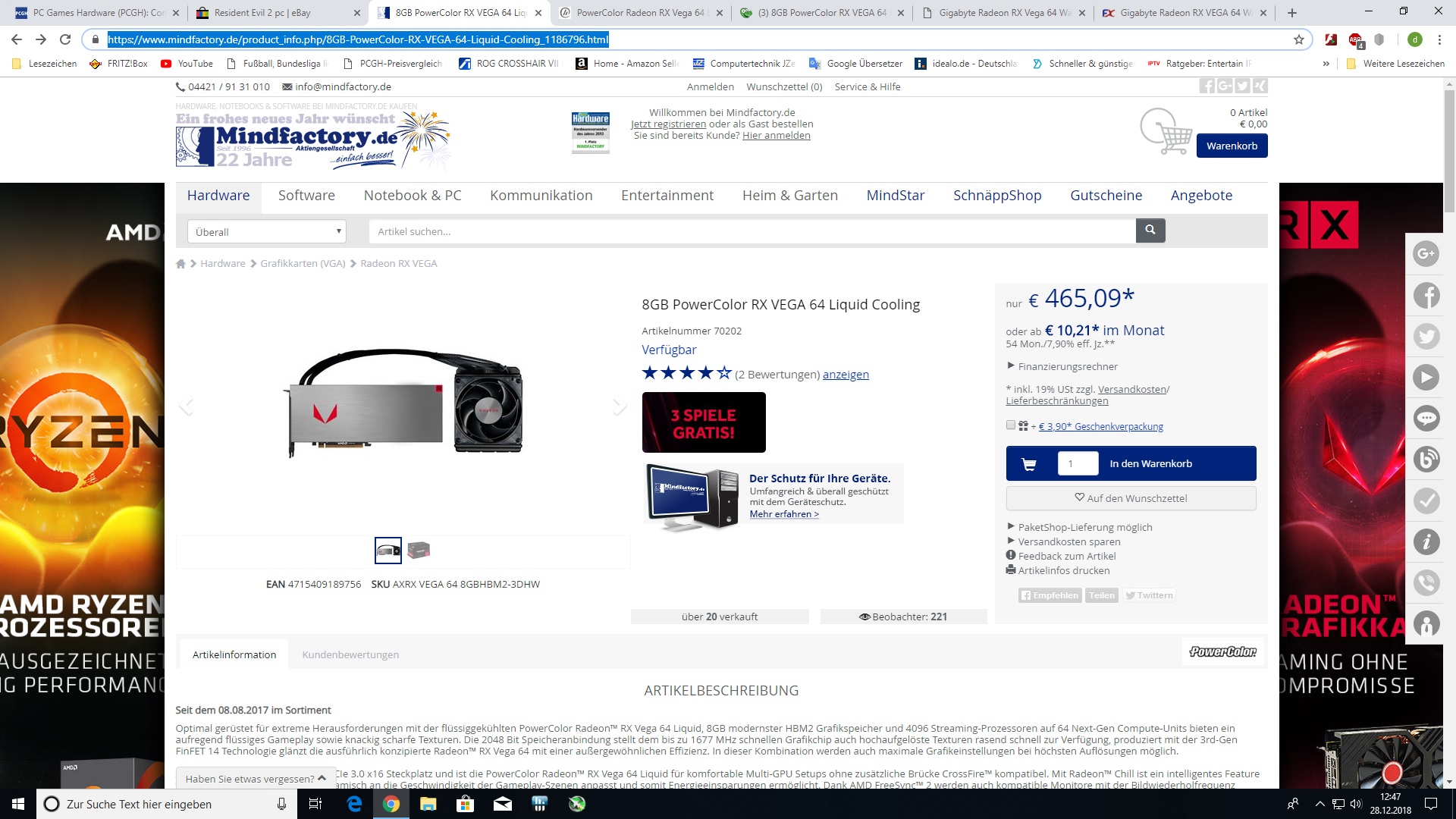Open the Hardware menu

tap(218, 196)
